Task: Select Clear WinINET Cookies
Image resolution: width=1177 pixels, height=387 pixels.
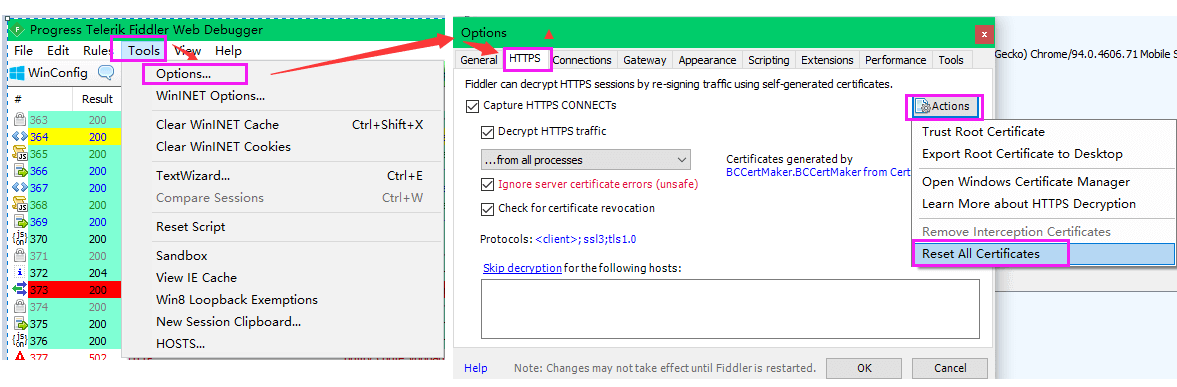Action: [x=223, y=146]
